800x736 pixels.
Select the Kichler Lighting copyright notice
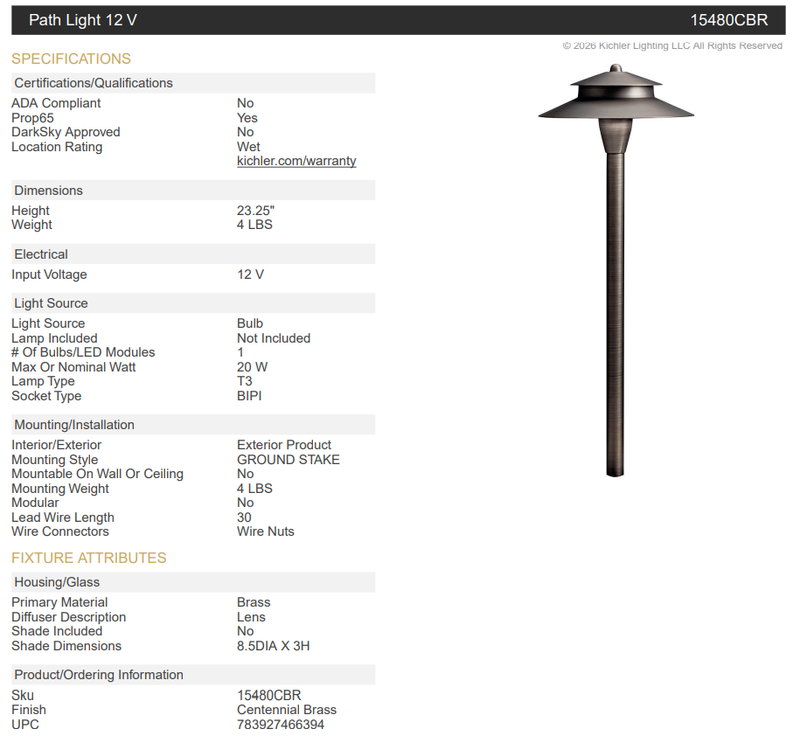pyautogui.click(x=672, y=45)
